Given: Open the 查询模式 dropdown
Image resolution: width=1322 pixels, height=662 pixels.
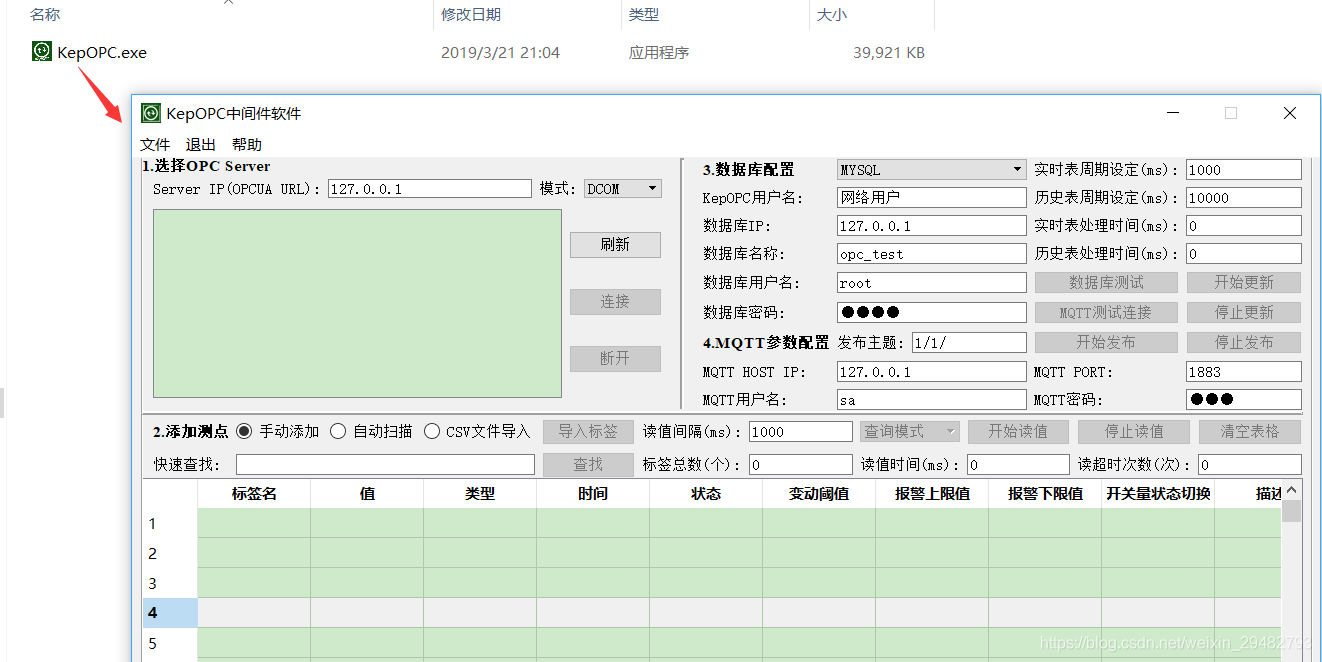Looking at the screenshot, I should tap(910, 431).
